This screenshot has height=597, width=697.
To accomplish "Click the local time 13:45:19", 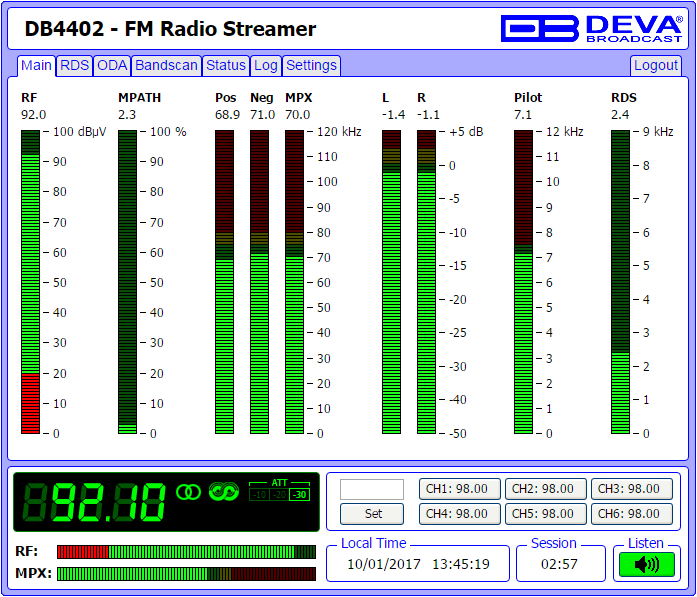I will (461, 564).
